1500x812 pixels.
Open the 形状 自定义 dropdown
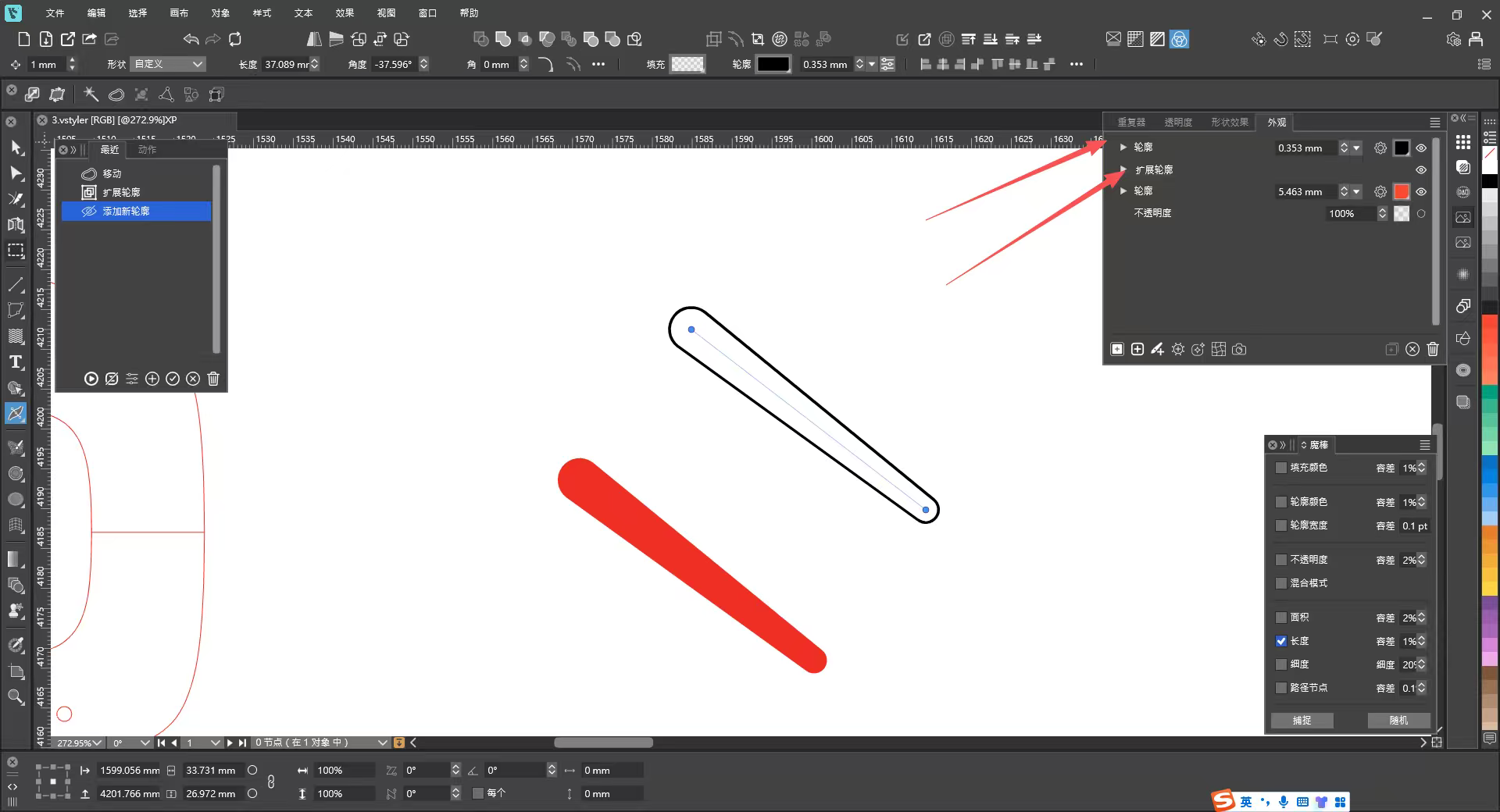pos(168,64)
